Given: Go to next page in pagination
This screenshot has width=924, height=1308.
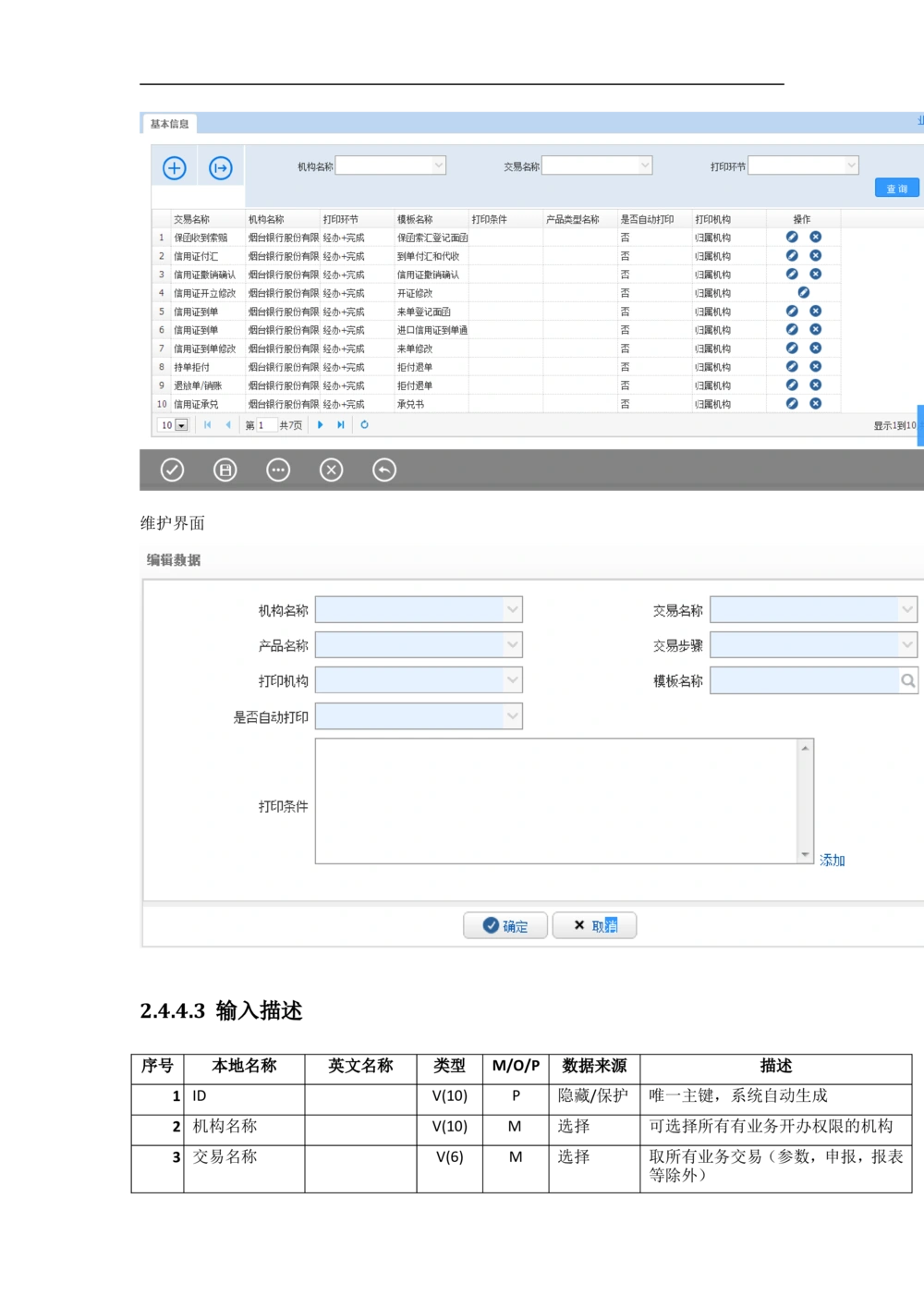Looking at the screenshot, I should click(321, 425).
